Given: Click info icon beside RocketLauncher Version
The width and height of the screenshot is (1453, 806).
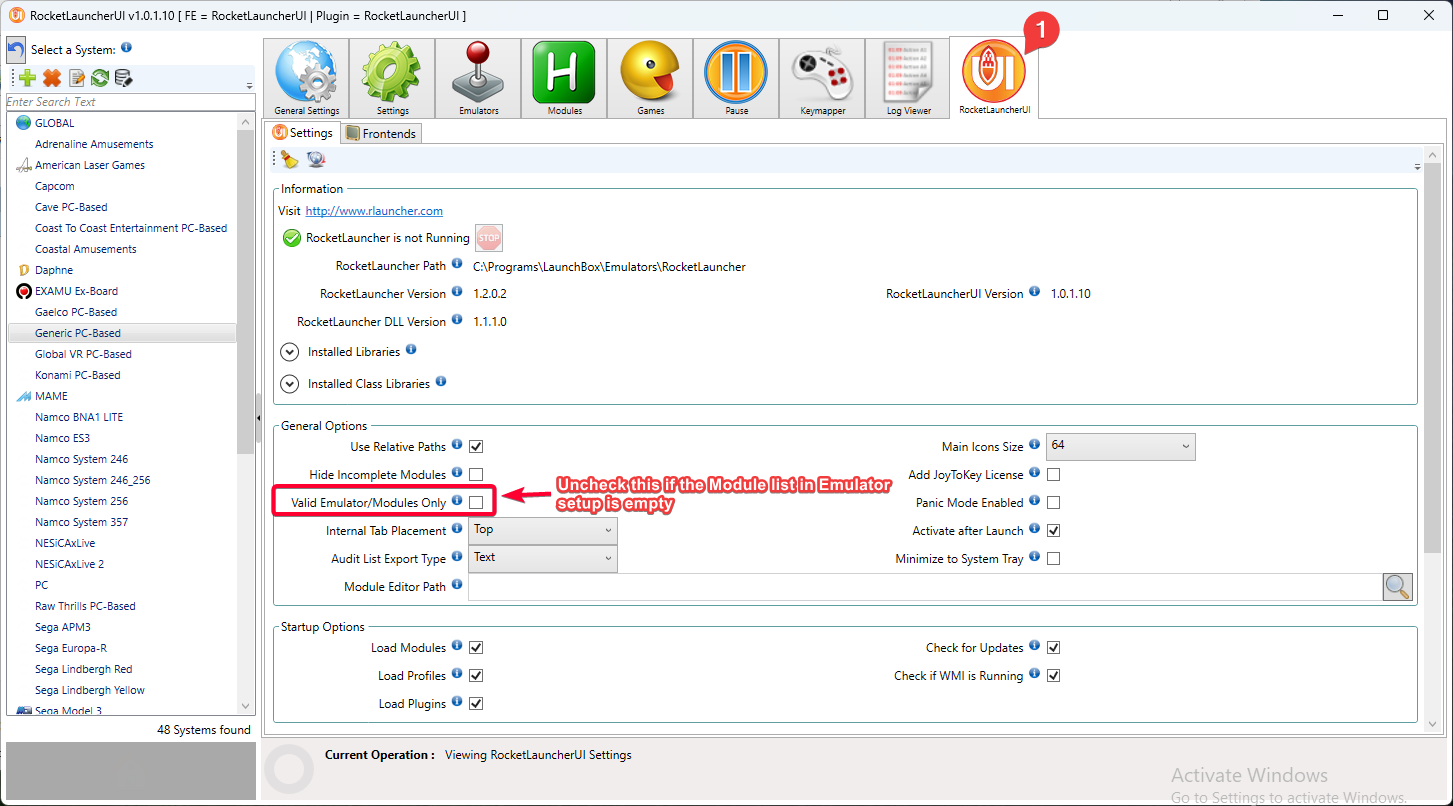Looking at the screenshot, I should (457, 293).
